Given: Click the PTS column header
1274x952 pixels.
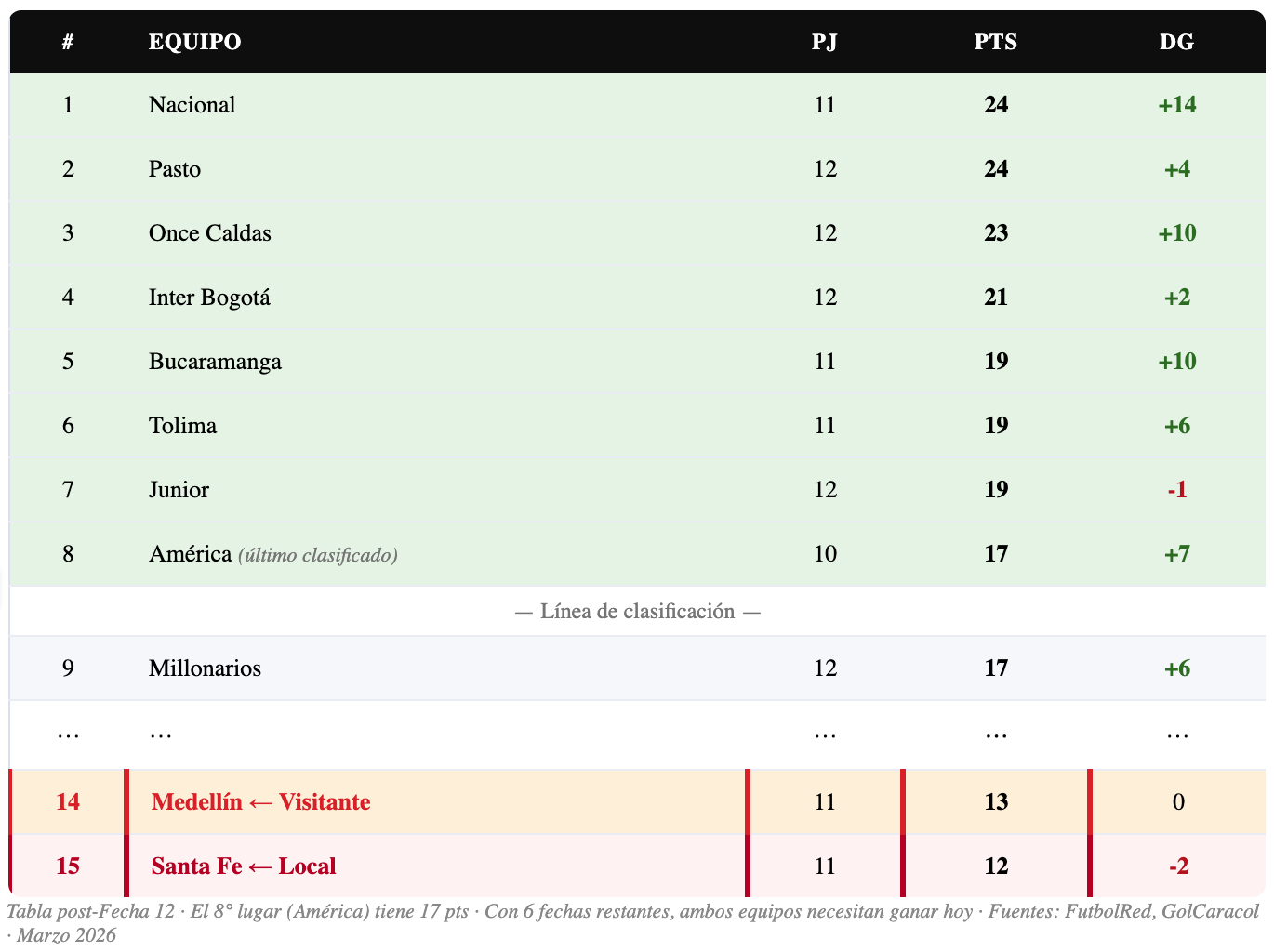Looking at the screenshot, I should click(995, 42).
